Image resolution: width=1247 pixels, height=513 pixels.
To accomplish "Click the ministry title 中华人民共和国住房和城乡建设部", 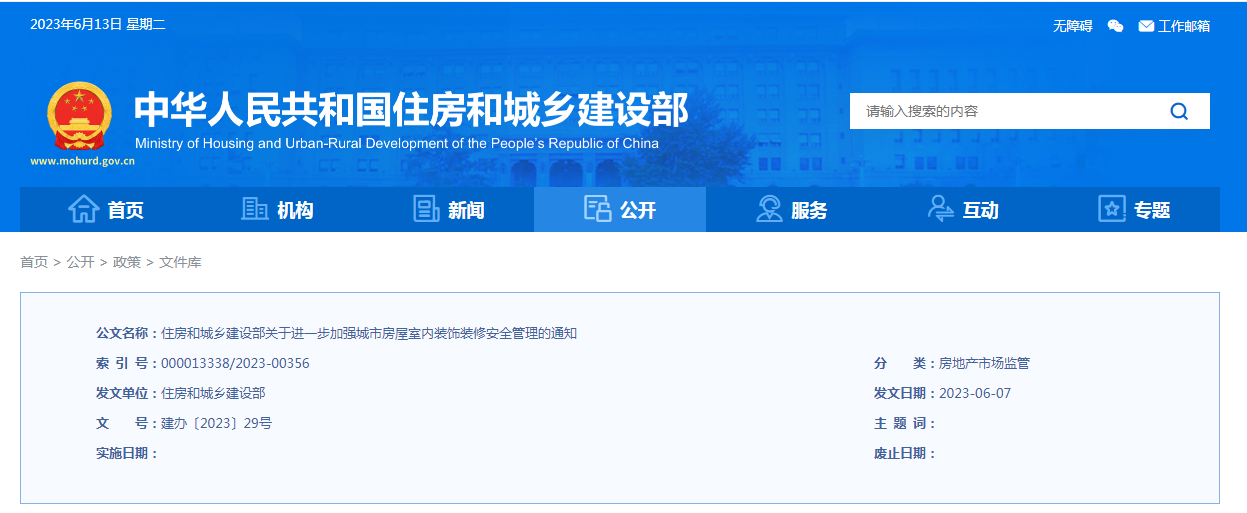I will click(412, 109).
